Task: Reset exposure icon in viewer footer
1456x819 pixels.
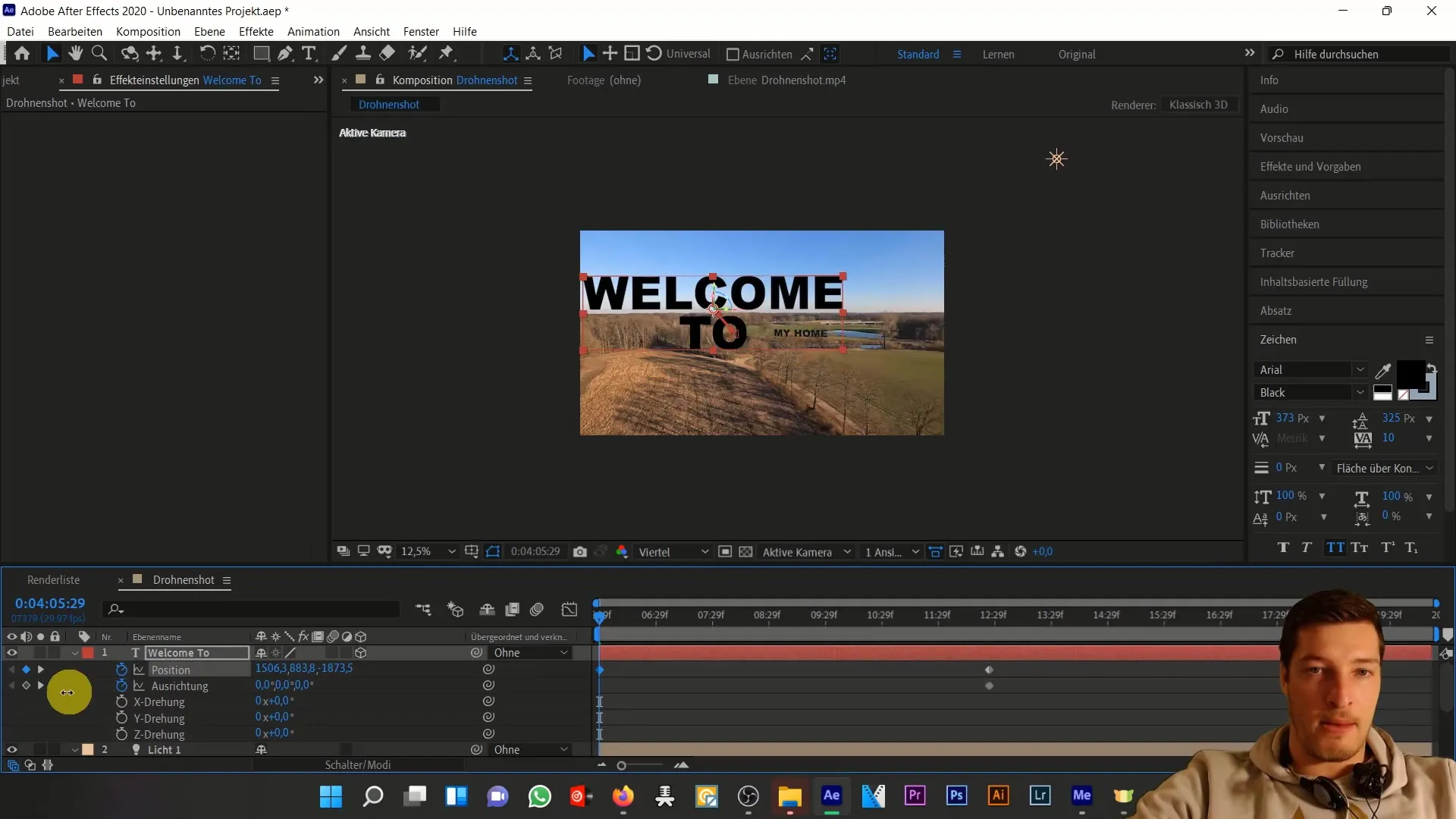Action: click(1021, 552)
